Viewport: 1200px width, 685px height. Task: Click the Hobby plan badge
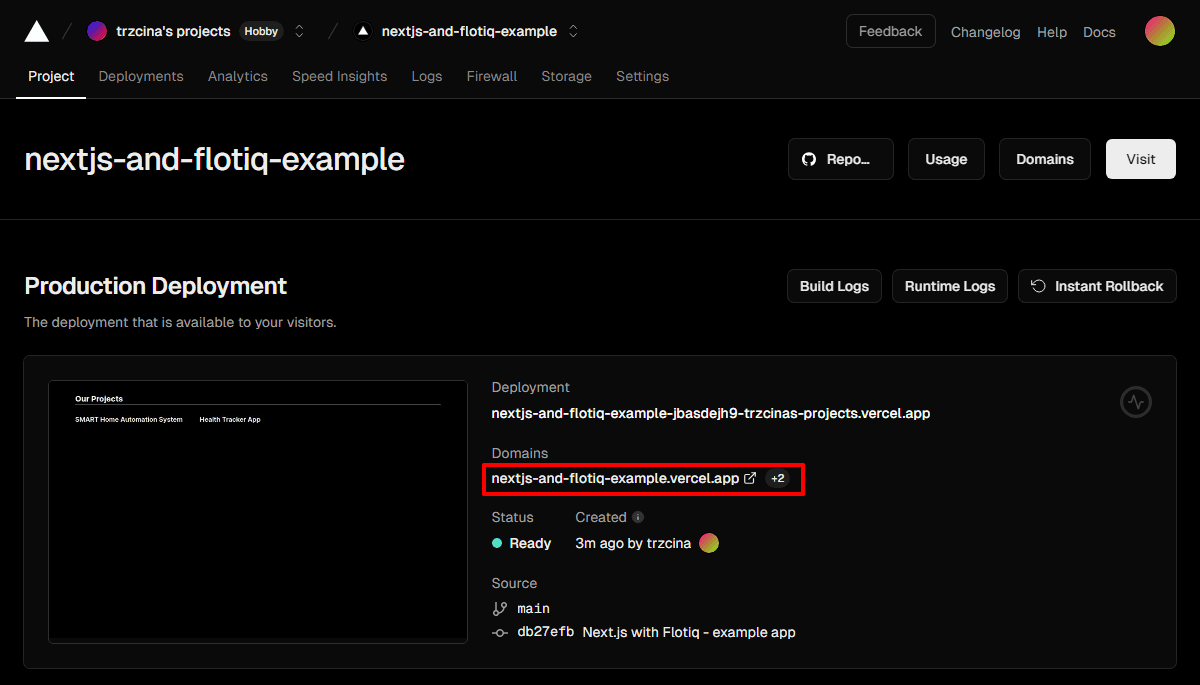click(x=261, y=31)
